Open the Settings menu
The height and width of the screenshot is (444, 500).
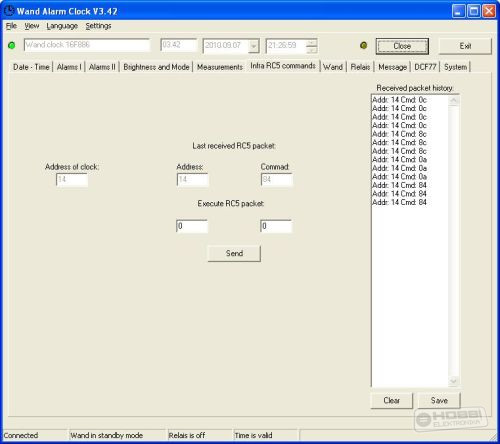click(x=98, y=26)
